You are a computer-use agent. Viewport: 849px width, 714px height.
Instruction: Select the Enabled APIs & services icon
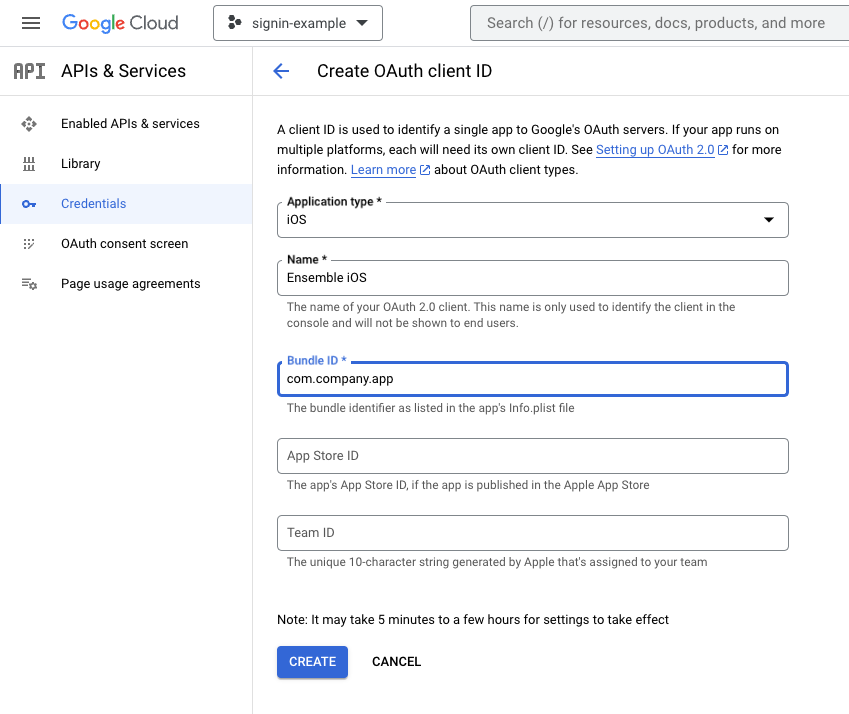(29, 123)
